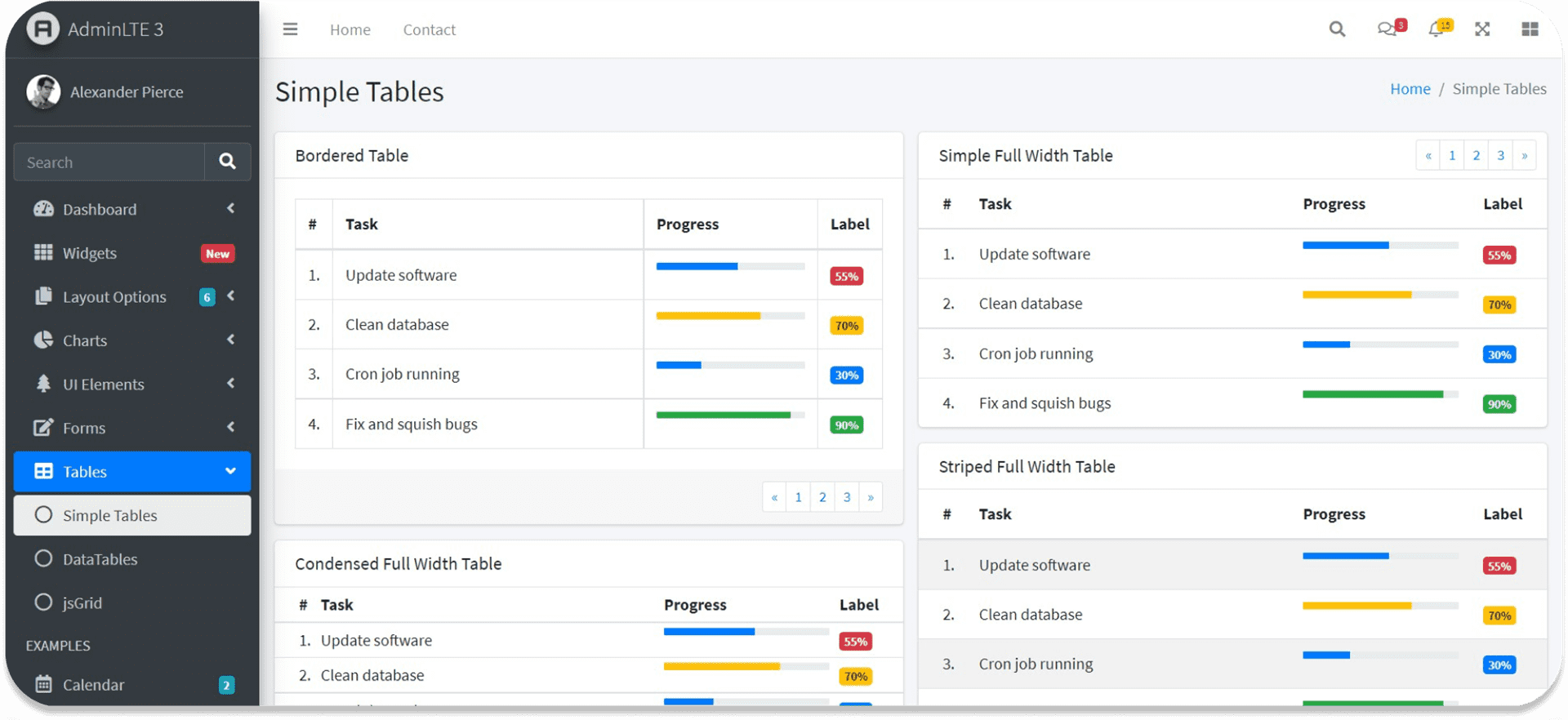Open the control sidebar grid icon
The image size is (1568, 720).
click(1530, 29)
